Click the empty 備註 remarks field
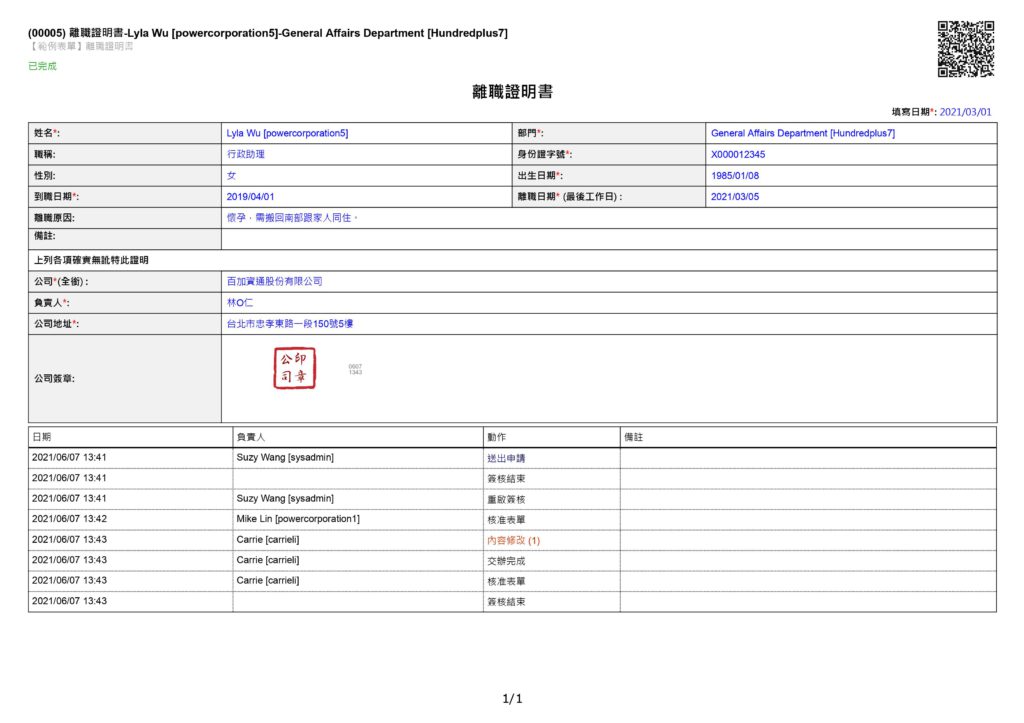Image resolution: width=1024 pixels, height=723 pixels. click(x=608, y=238)
